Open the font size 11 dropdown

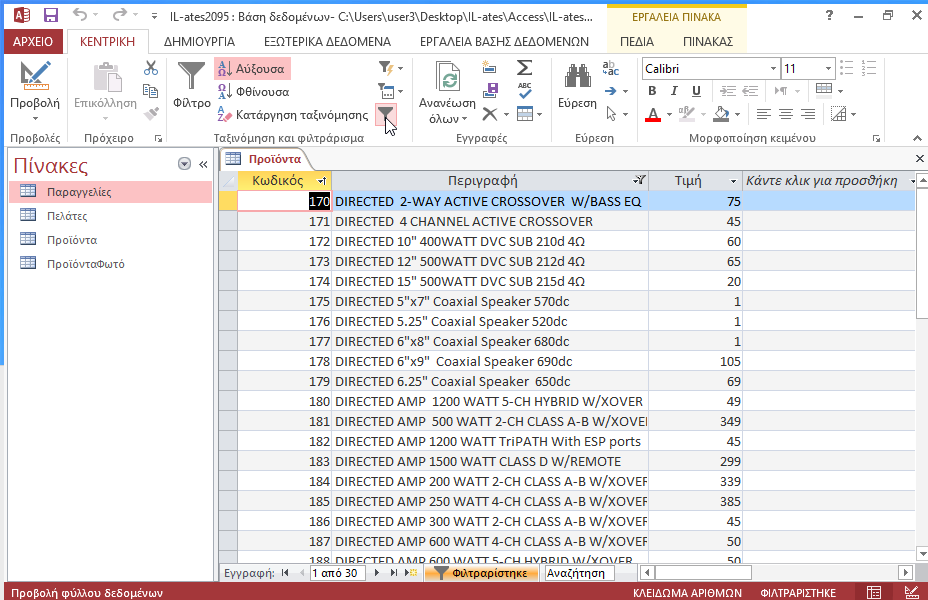click(828, 69)
